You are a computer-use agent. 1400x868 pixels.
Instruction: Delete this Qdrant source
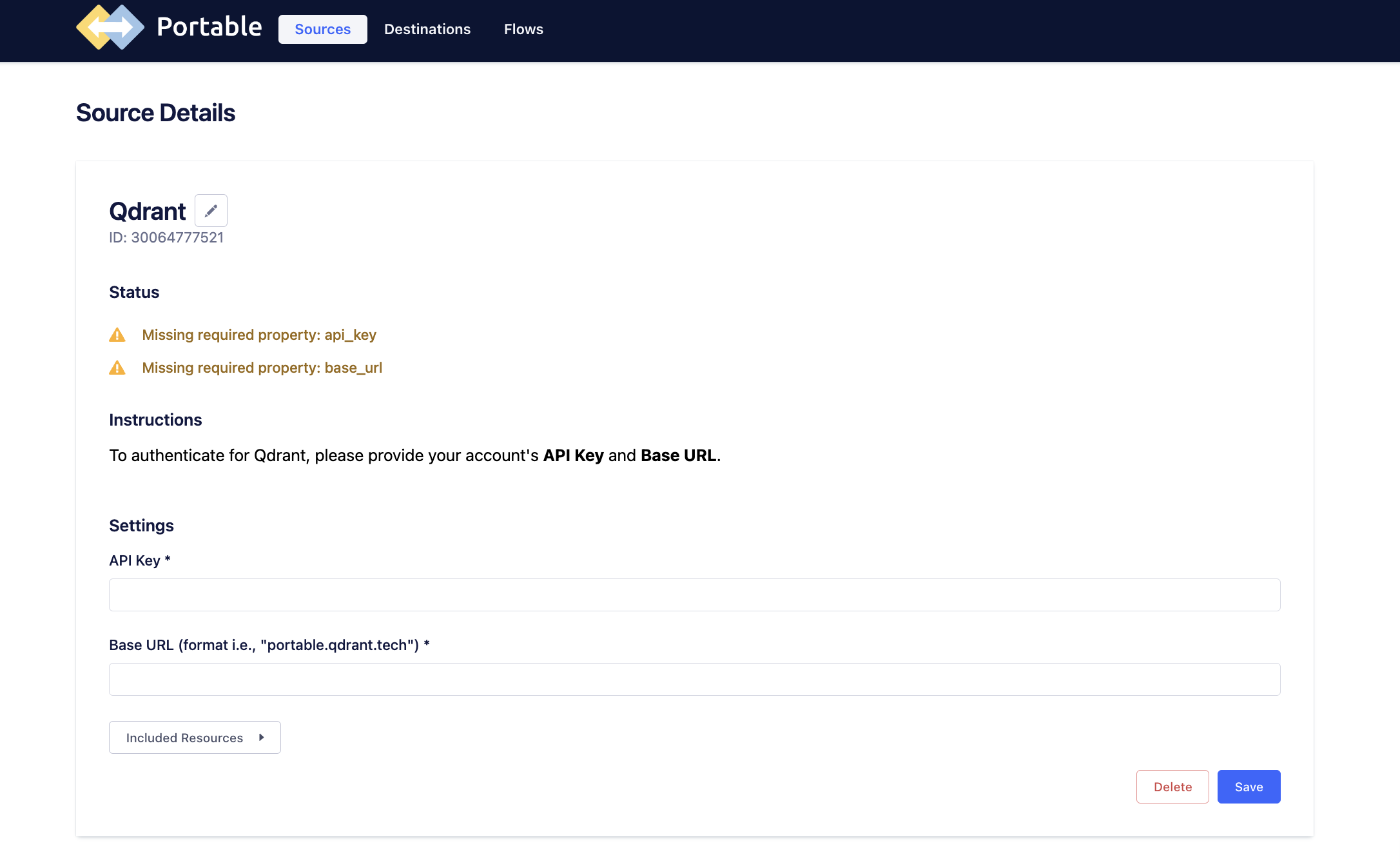(x=1172, y=787)
